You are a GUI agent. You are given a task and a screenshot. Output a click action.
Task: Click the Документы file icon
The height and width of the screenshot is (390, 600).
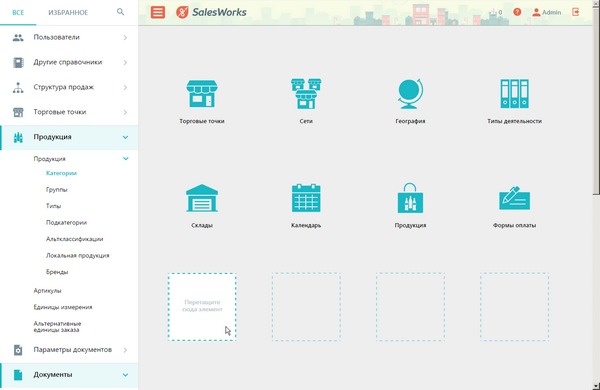(18, 375)
